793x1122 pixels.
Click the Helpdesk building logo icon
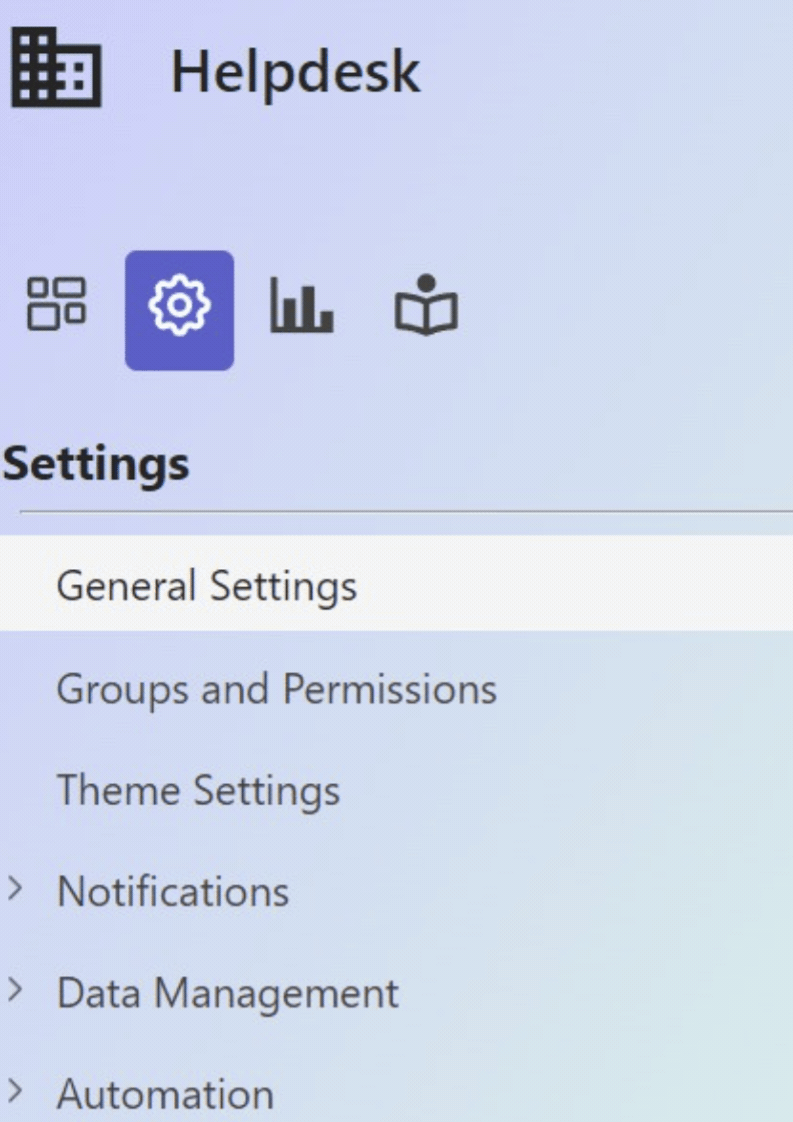tap(57, 67)
